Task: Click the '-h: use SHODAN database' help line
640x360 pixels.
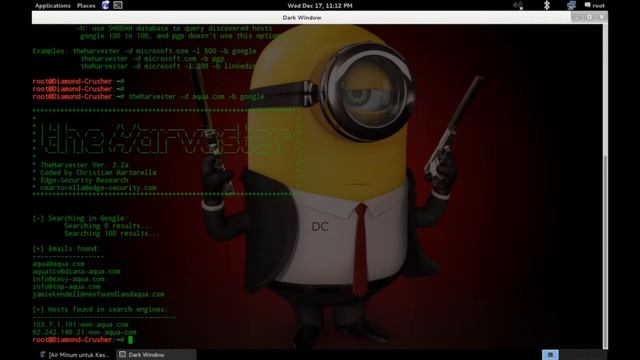Action: (x=174, y=28)
